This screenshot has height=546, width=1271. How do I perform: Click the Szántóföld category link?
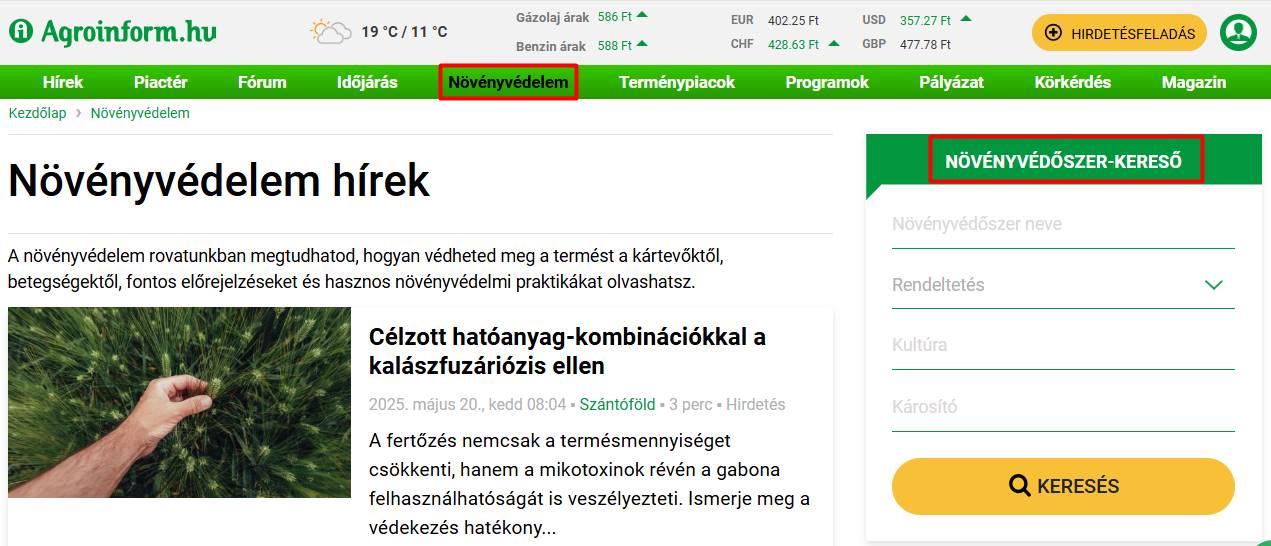[x=618, y=405]
